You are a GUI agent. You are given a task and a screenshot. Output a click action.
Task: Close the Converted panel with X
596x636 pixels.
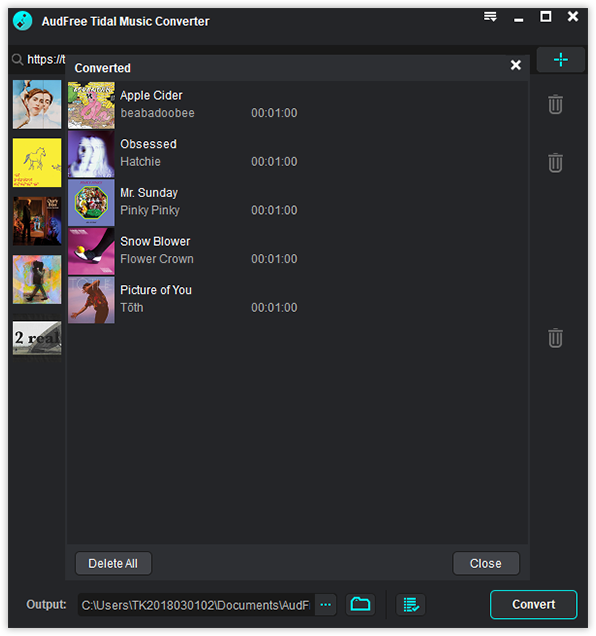click(x=516, y=65)
